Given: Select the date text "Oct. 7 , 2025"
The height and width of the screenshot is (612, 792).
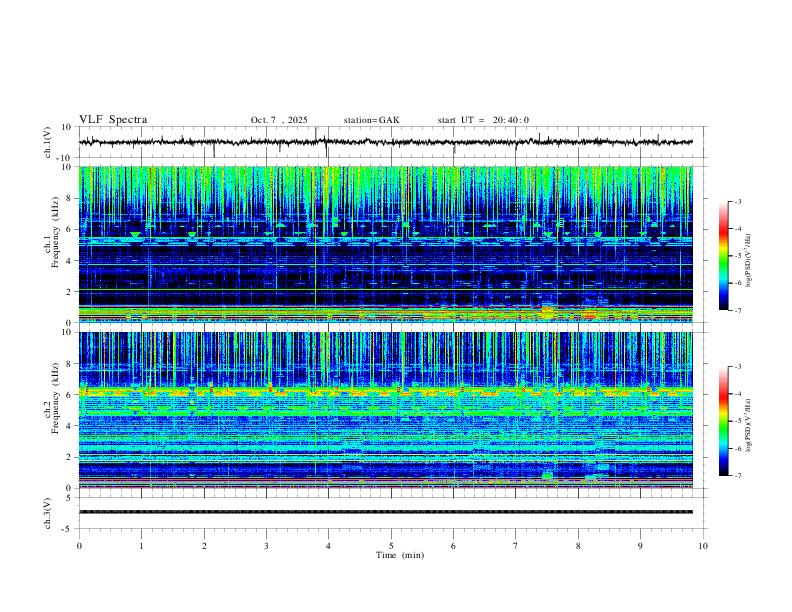Looking at the screenshot, I should coord(279,120).
